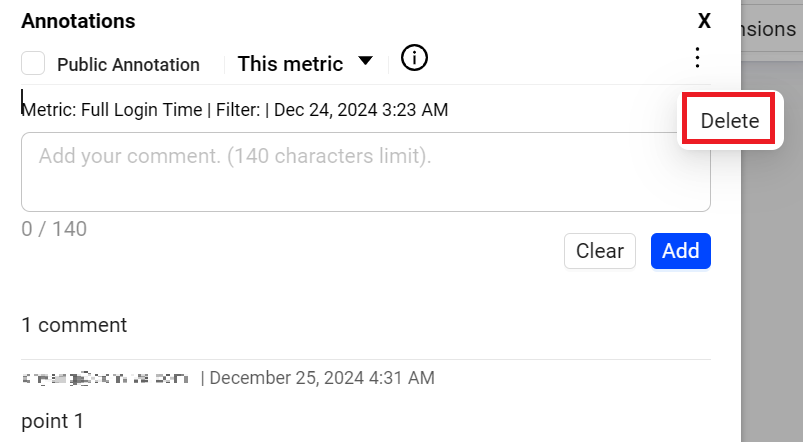This screenshot has width=803, height=442.
Task: Click the Metric: Full Login Time line
Action: 234,110
